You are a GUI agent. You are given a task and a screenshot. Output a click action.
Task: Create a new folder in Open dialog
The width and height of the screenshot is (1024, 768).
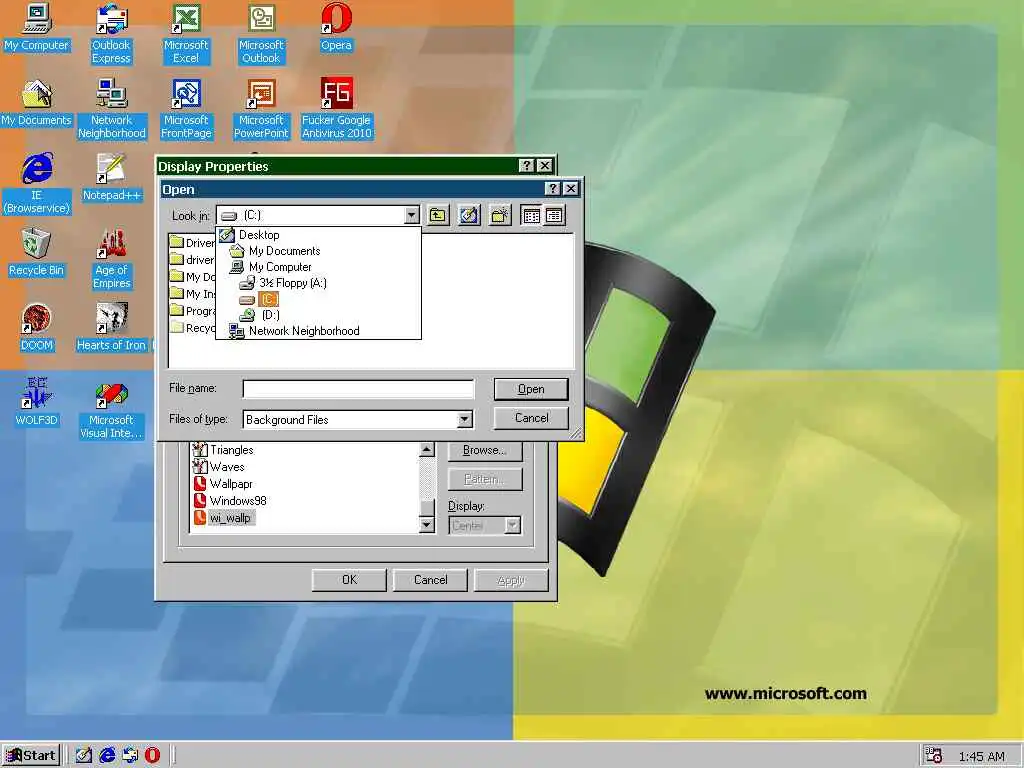click(x=500, y=215)
